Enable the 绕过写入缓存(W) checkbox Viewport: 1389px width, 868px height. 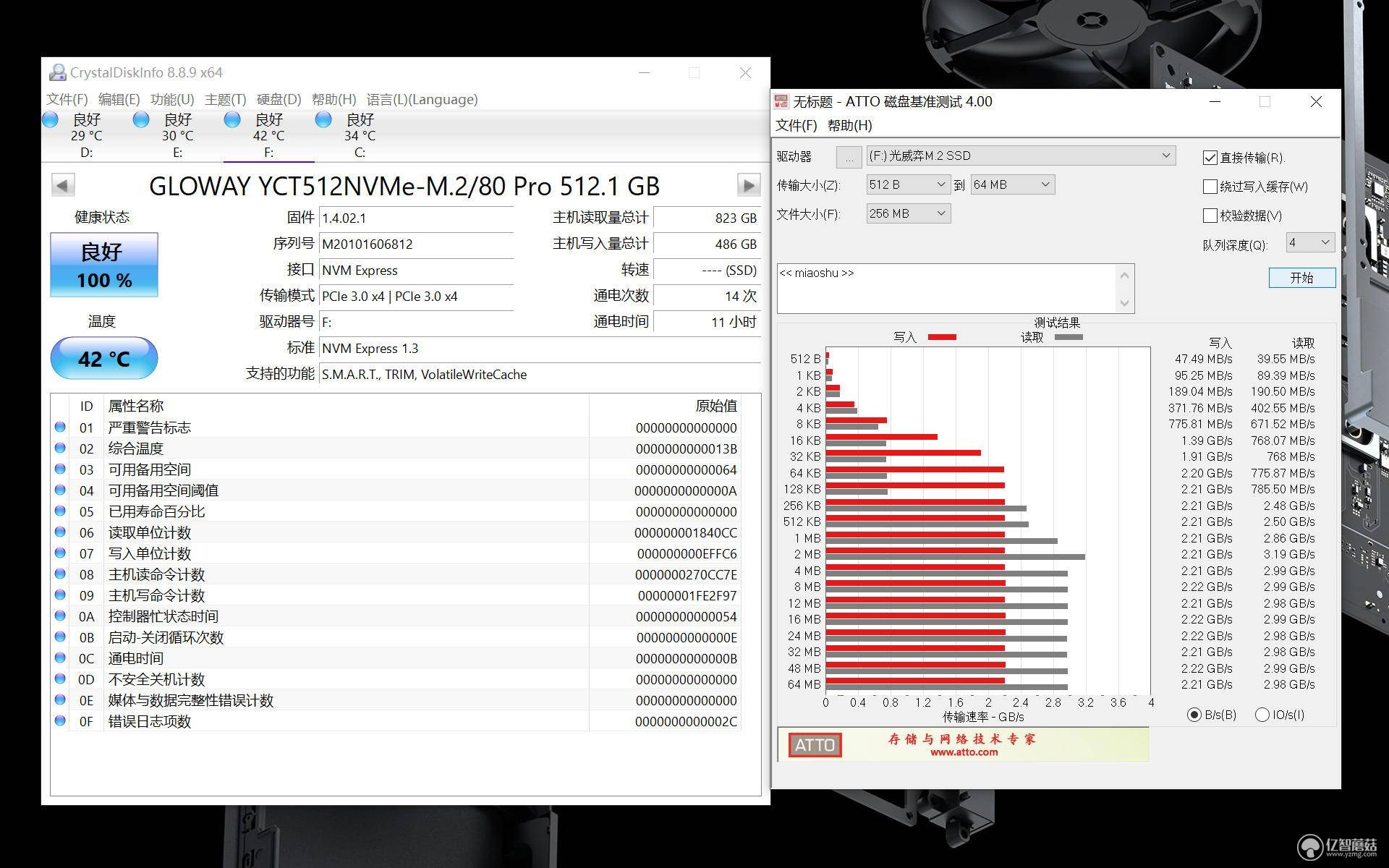(x=1210, y=187)
